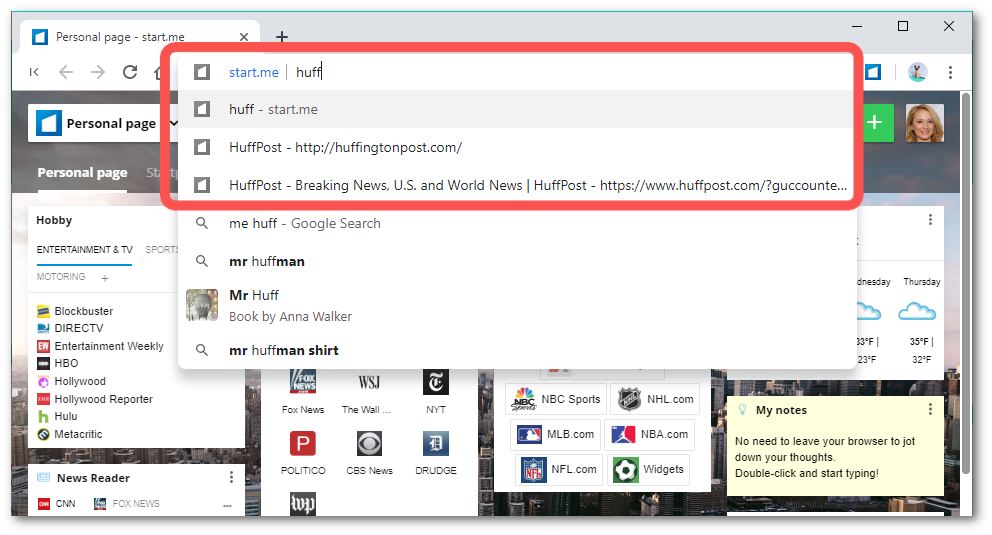Click the start.me extension icon
Screen dimensions: 992x535
pos(874,72)
